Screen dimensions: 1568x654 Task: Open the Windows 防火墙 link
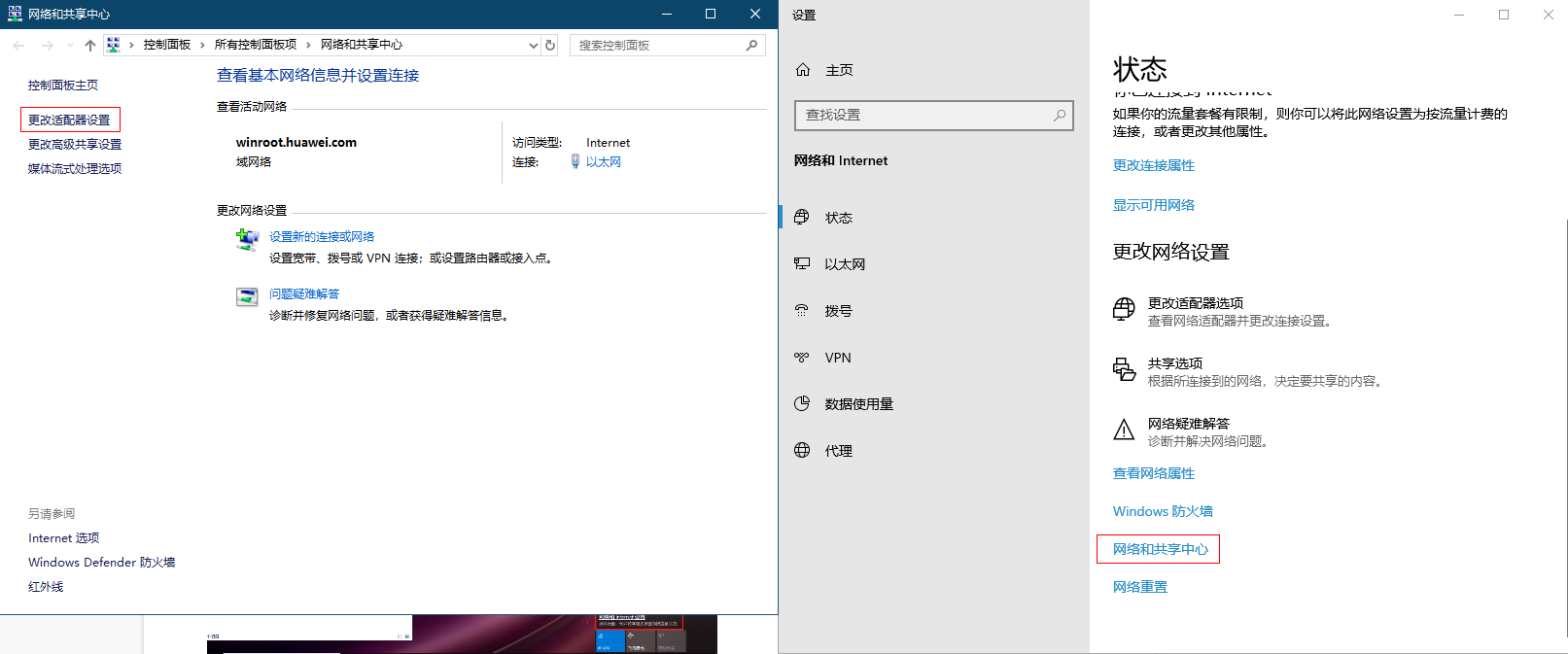pyautogui.click(x=1163, y=511)
